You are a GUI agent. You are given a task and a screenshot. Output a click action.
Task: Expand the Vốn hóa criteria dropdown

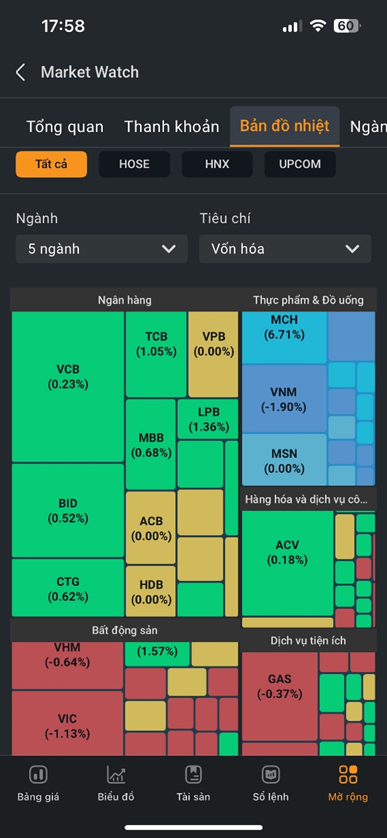pyautogui.click(x=285, y=249)
